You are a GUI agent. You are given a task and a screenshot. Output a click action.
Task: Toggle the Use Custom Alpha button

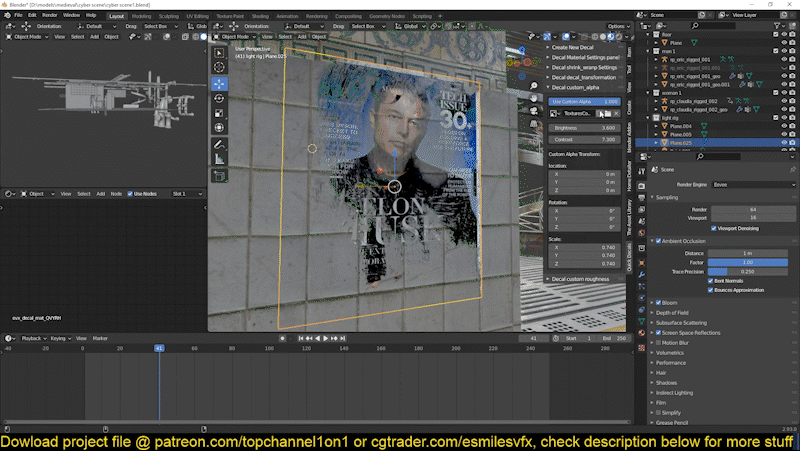tap(585, 102)
